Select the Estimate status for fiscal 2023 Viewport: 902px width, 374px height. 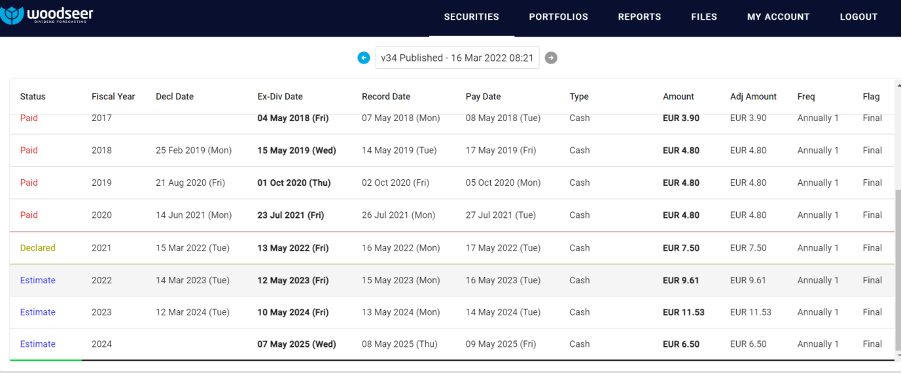point(38,312)
